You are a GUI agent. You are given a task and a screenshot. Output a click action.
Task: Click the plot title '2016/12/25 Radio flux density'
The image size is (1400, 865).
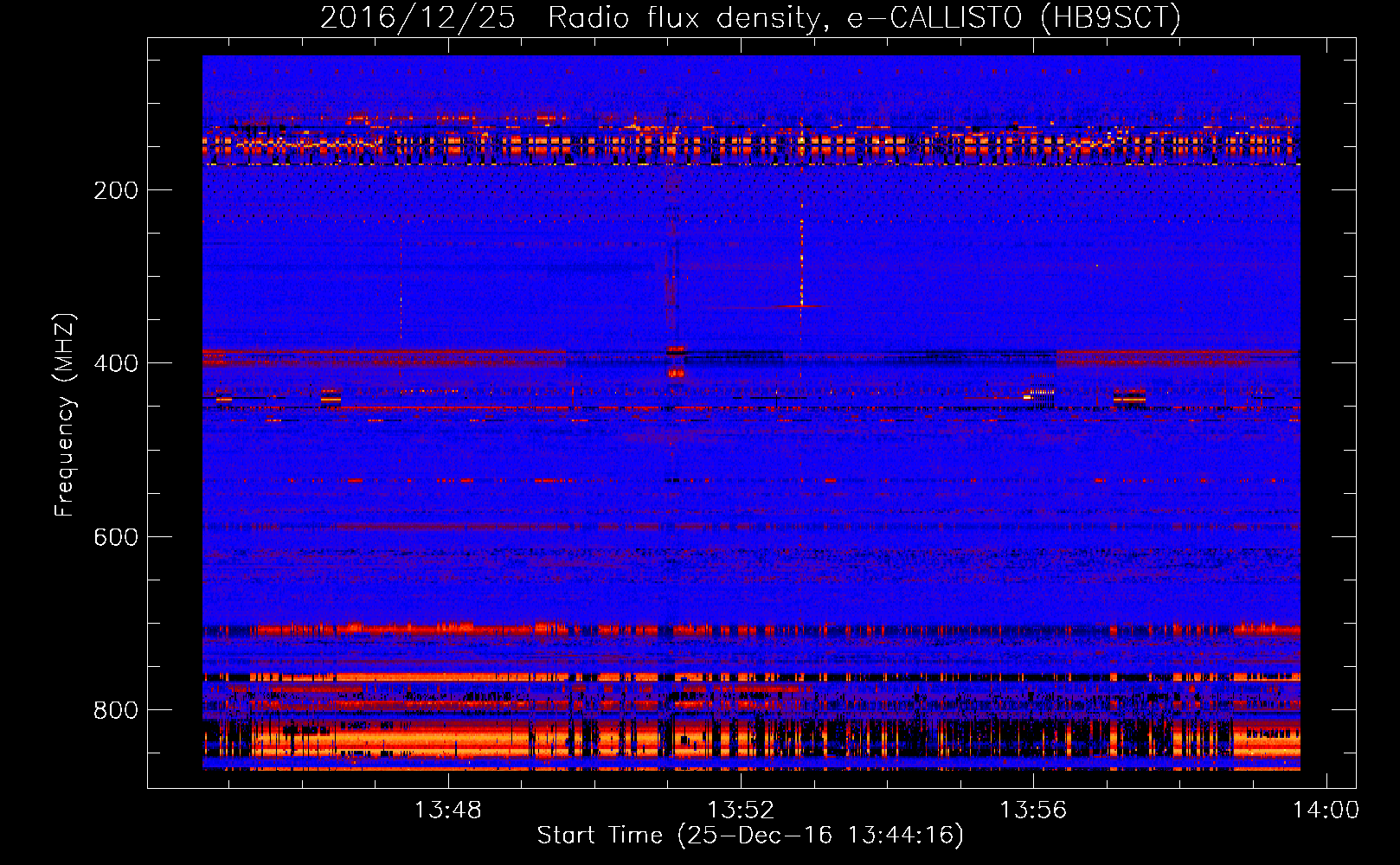click(750, 17)
